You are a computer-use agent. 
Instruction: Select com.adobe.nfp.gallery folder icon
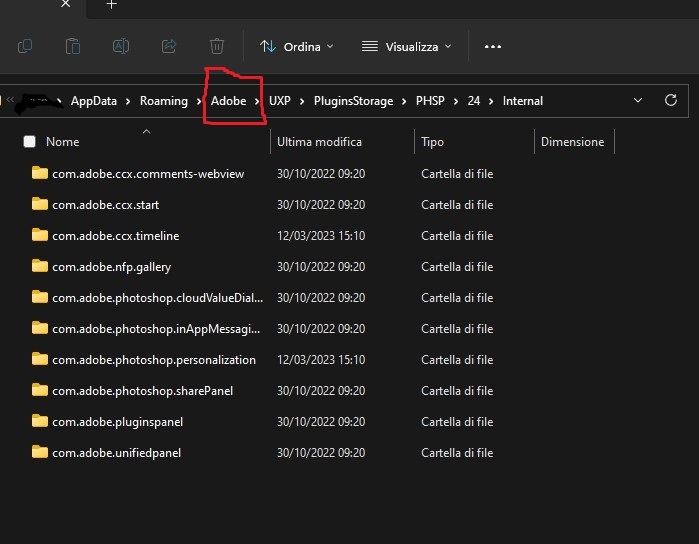pos(40,266)
